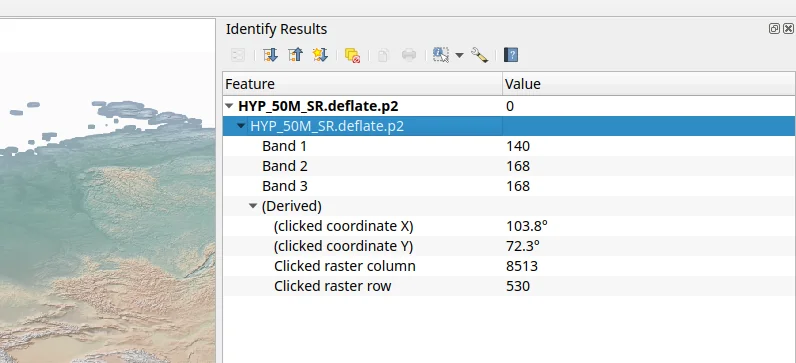Click the grayed Open Form toolbar icon

(x=238, y=55)
